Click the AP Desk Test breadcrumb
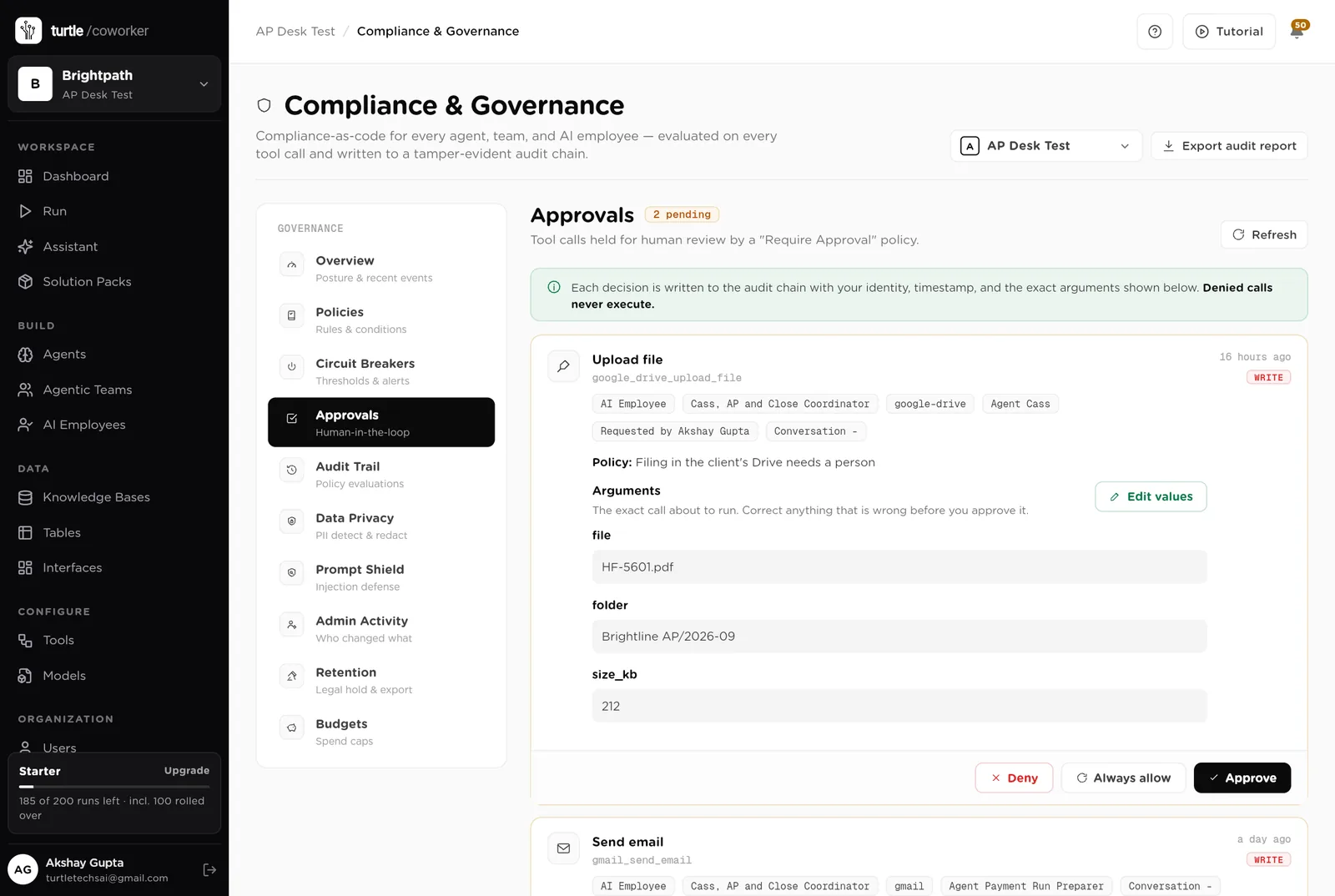The width and height of the screenshot is (1335, 896). tap(295, 31)
